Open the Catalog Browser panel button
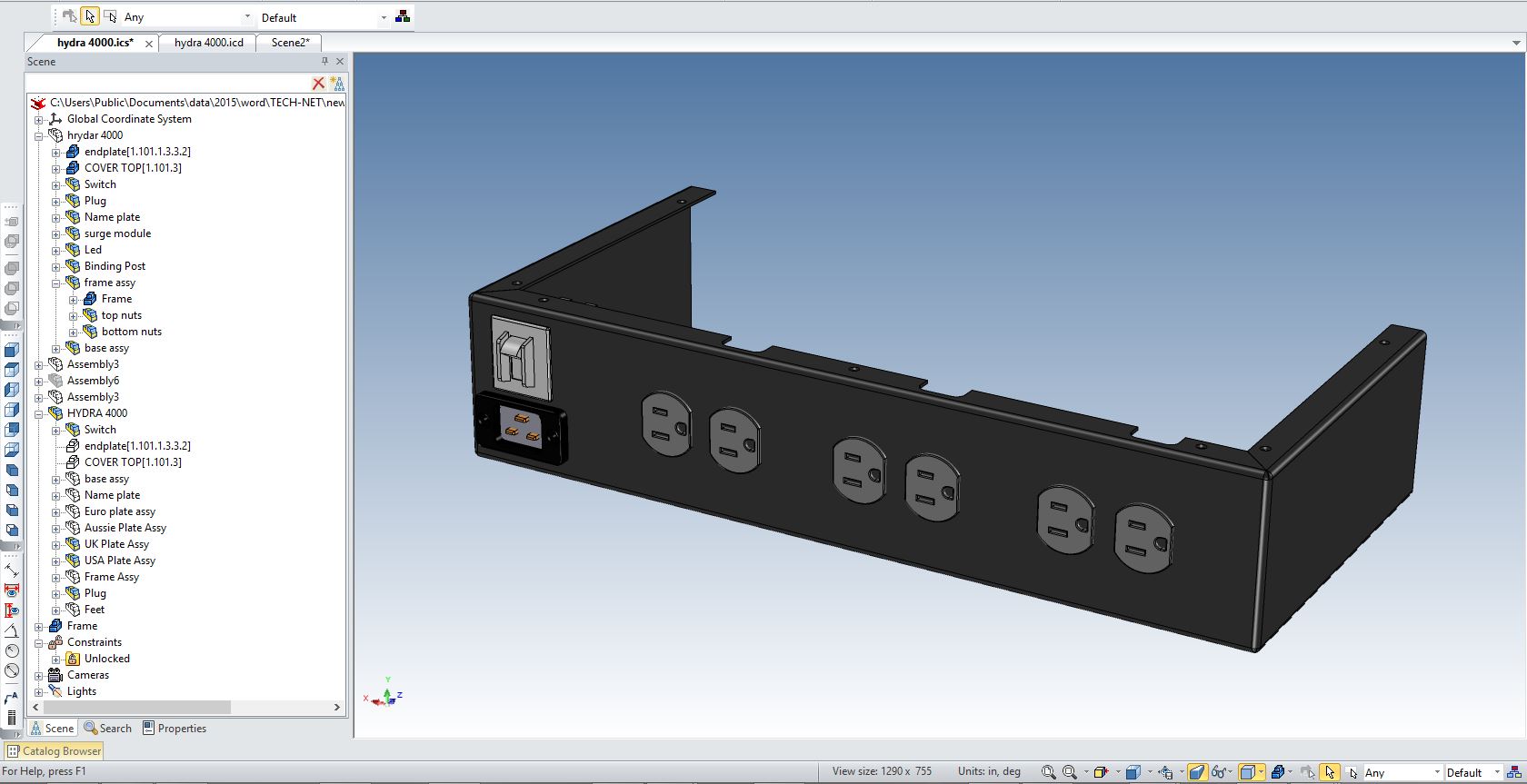Viewport: 1527px width, 784px height. coord(54,751)
